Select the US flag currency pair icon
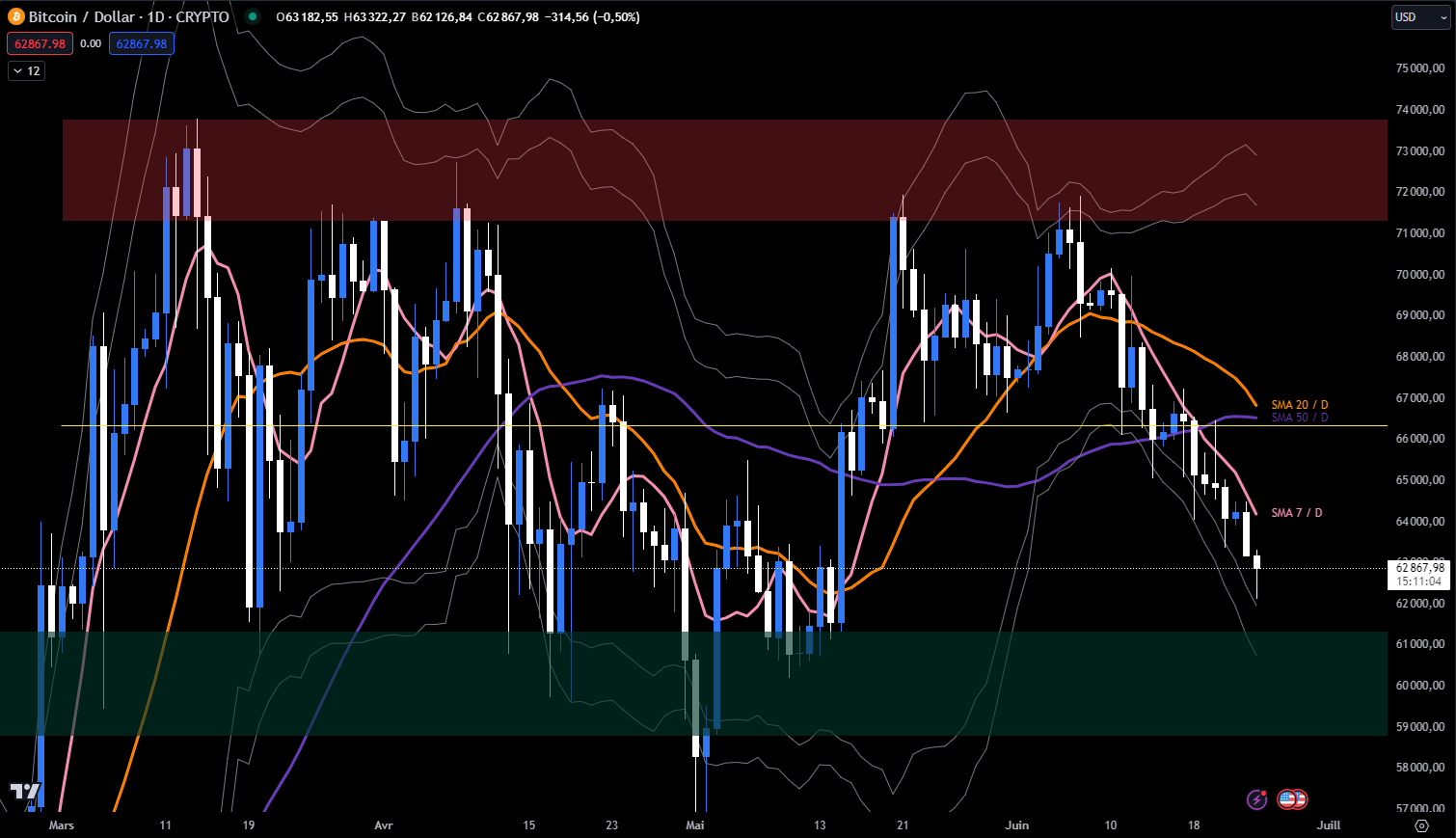Viewport: 1456px width, 838px height. (x=1291, y=799)
